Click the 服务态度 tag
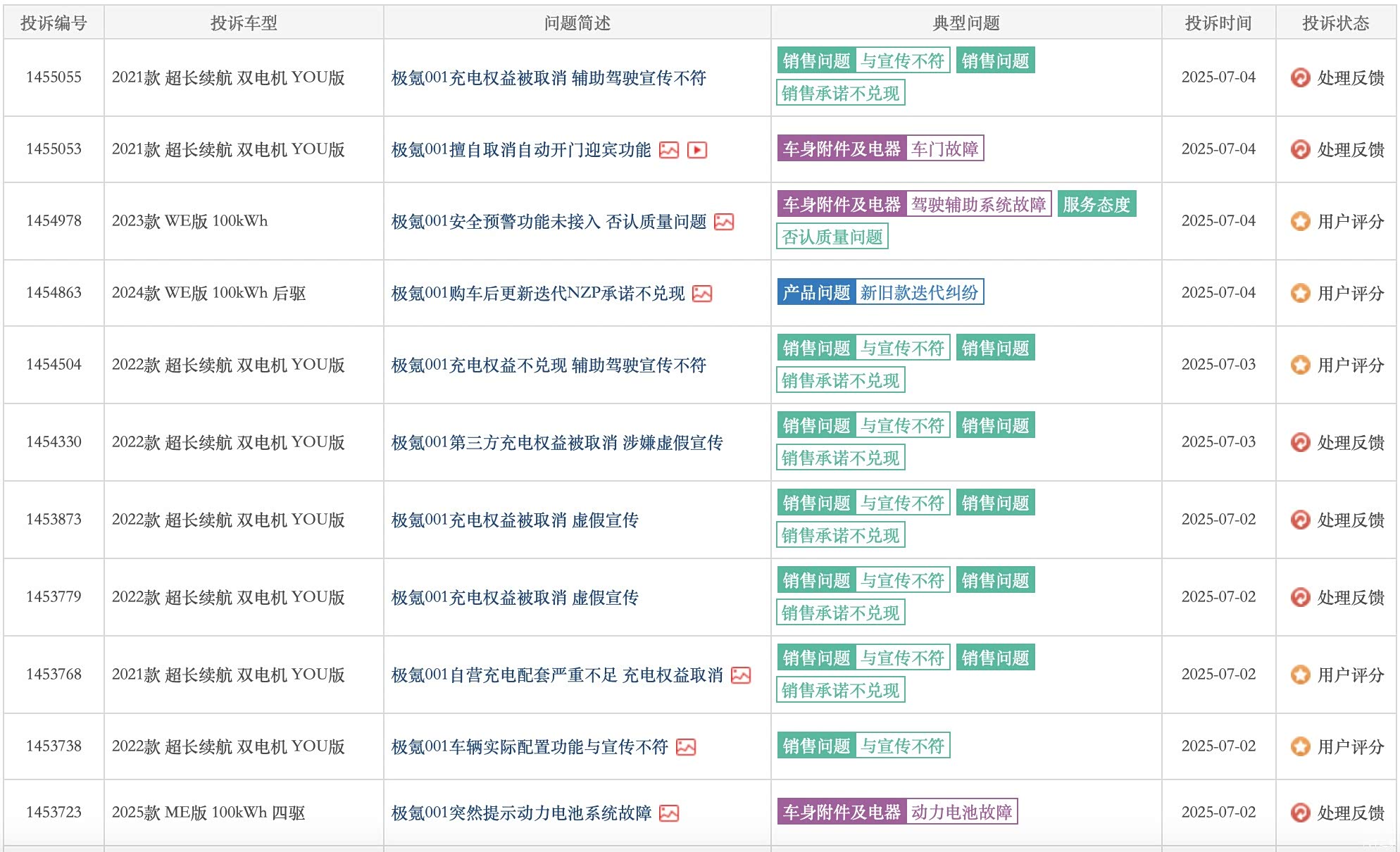The height and width of the screenshot is (852, 1400). [1096, 204]
